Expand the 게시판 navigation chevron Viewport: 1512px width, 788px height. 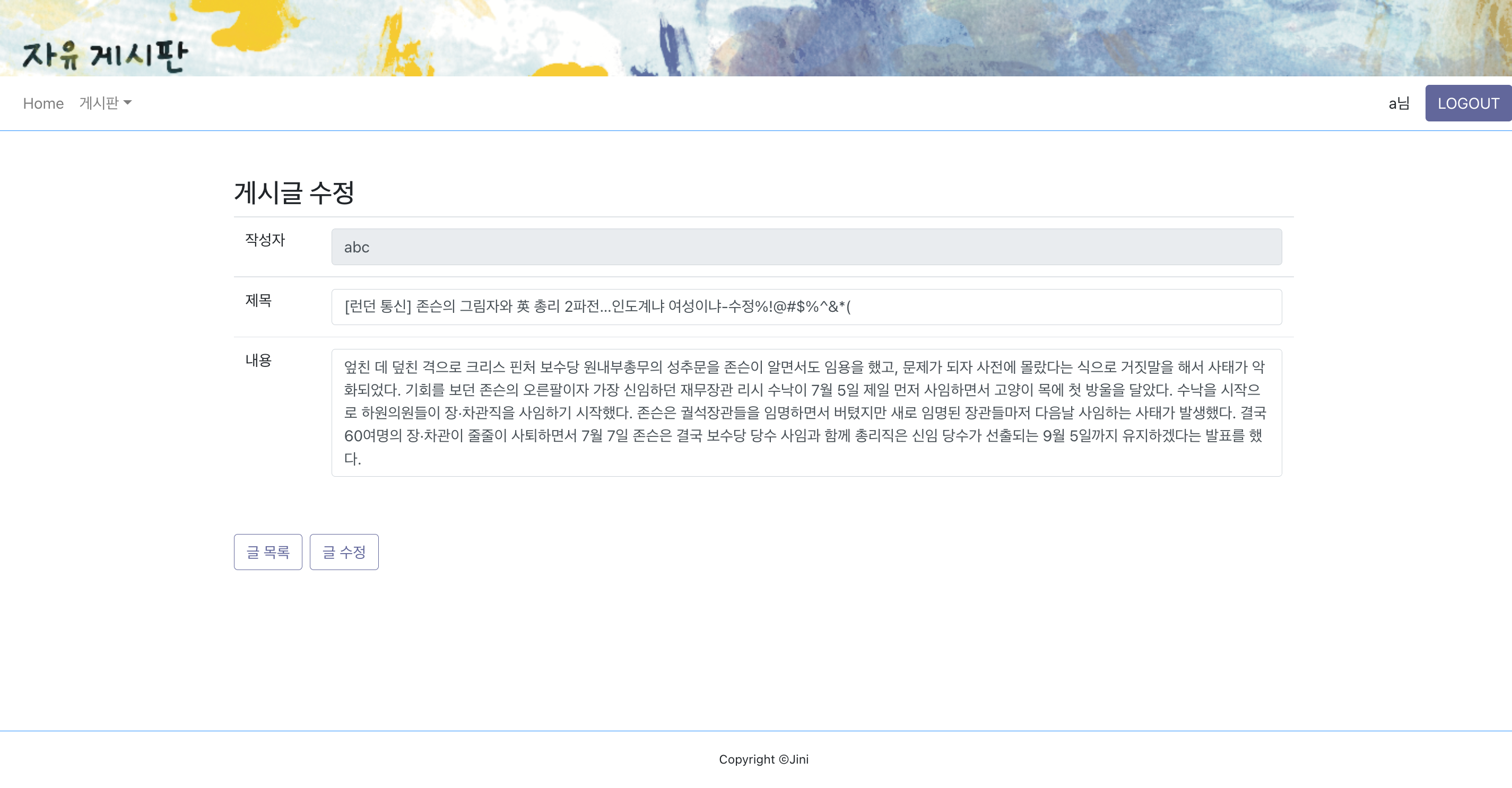pos(129,104)
